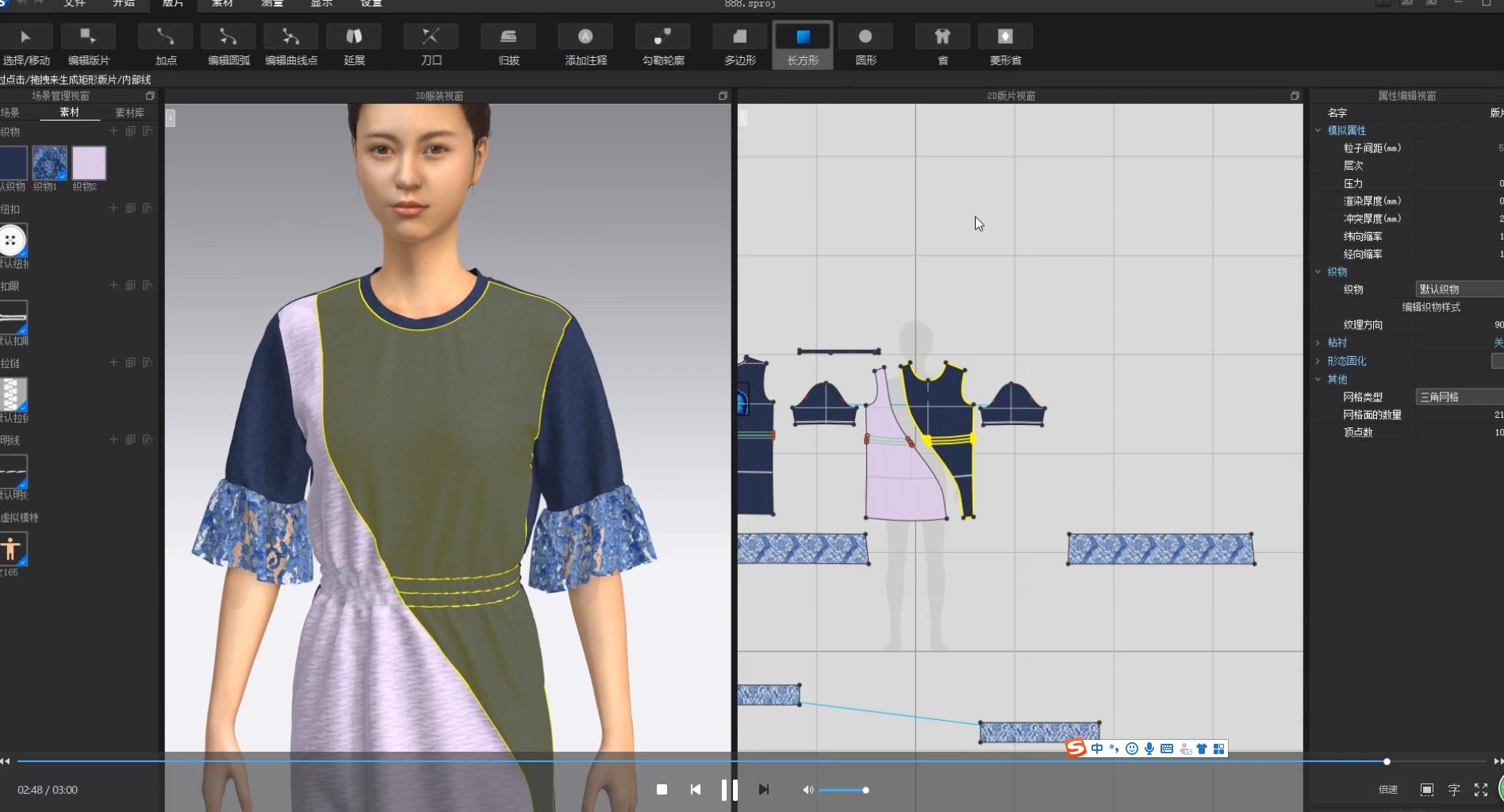
Task: Select the 选择/移动 tool
Action: [28, 44]
